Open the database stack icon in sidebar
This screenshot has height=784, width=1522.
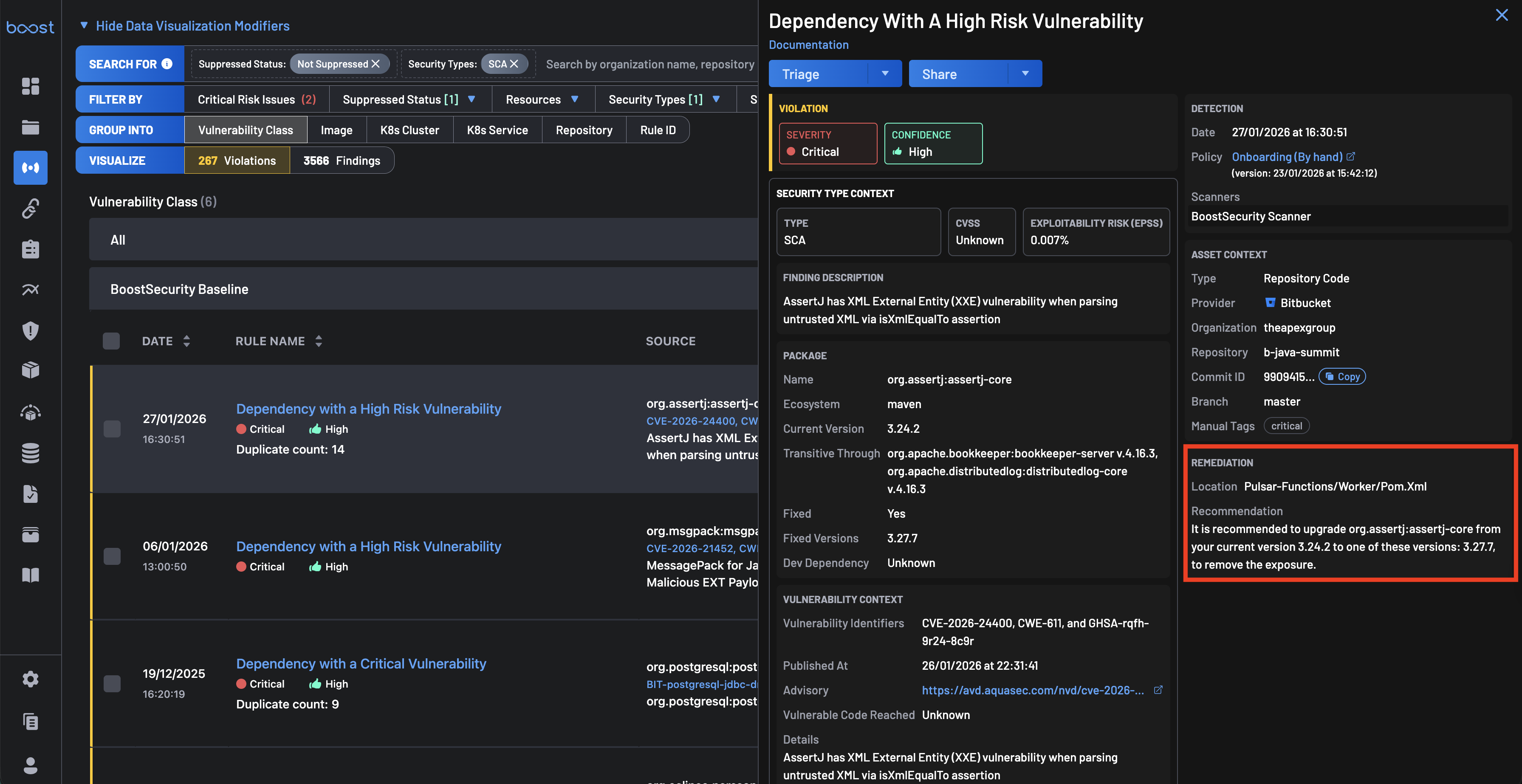(30, 453)
